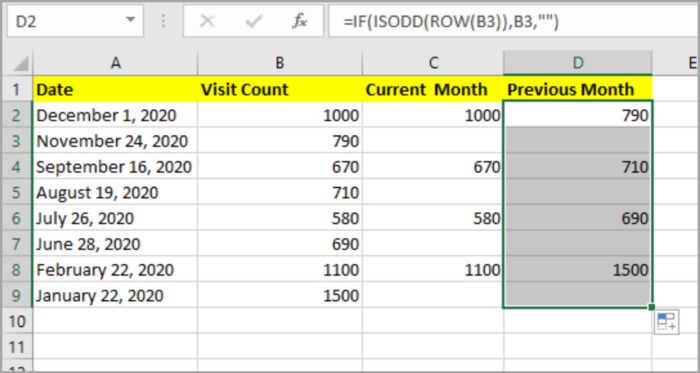This screenshot has width=700, height=373.
Task: Cancel the formula entry with X icon
Action: [207, 21]
